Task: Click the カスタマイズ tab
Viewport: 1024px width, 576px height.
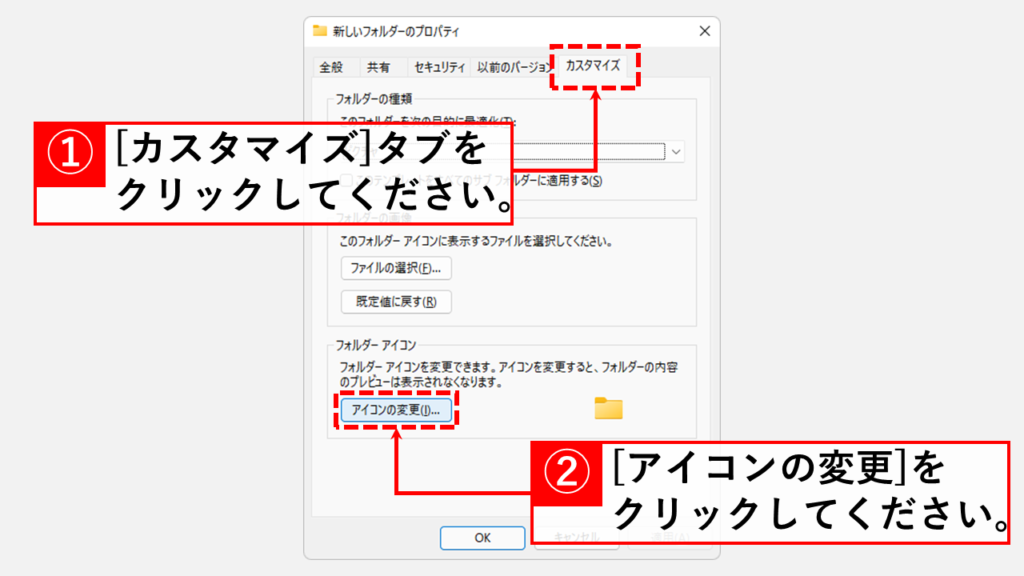Action: tap(592, 65)
